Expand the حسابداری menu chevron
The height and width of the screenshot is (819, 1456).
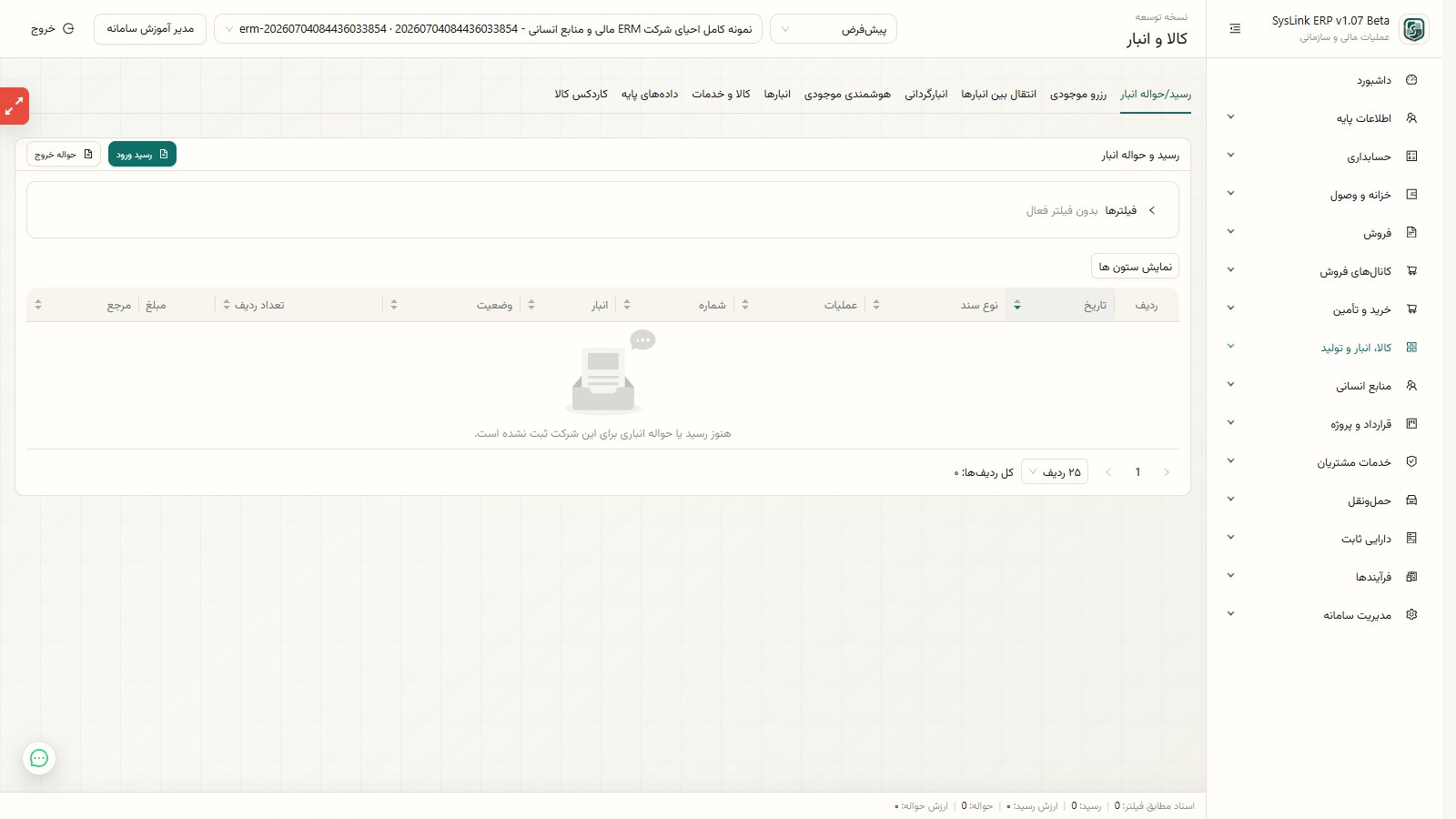[x=1230, y=156]
